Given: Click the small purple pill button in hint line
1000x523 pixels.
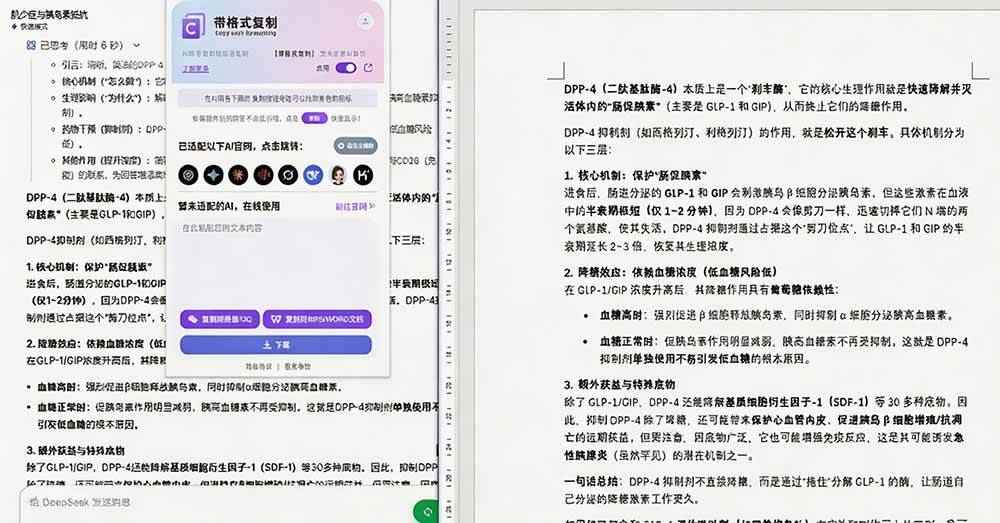Looking at the screenshot, I should click(x=314, y=118).
